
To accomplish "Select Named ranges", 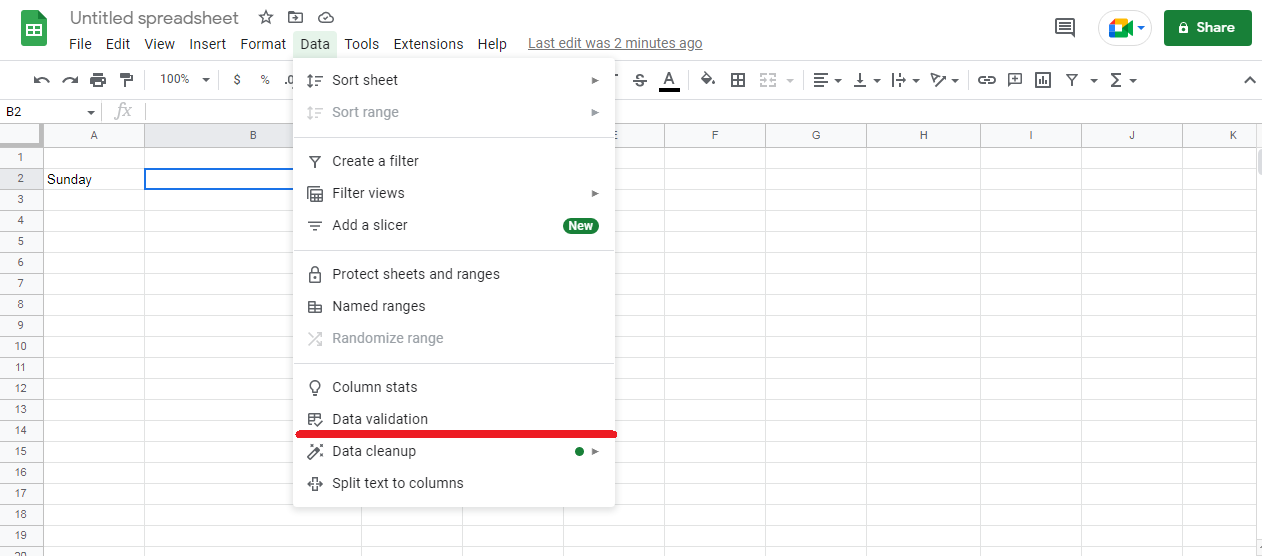I will pos(454,306).
